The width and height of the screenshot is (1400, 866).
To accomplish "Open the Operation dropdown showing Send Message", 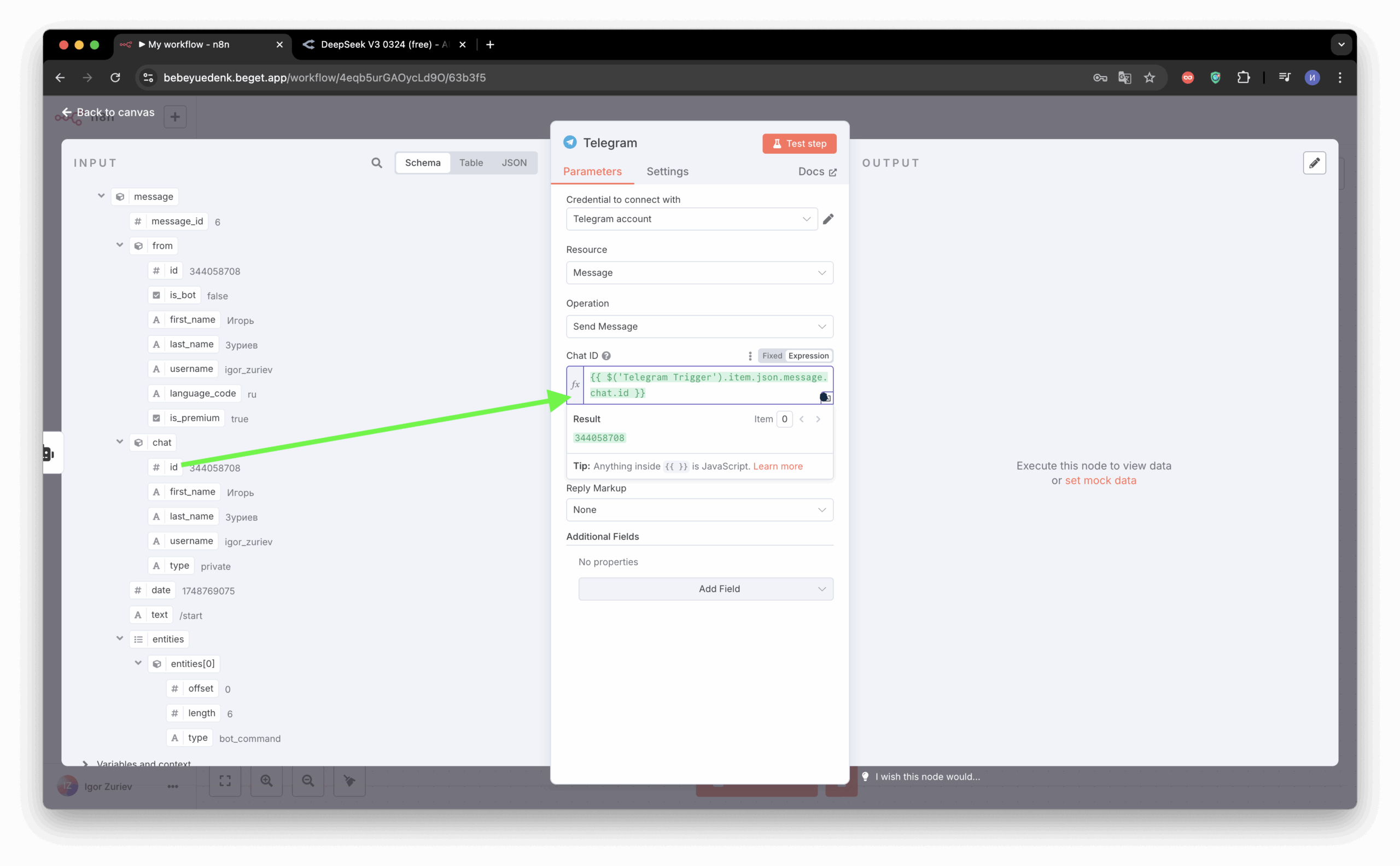I will [699, 327].
